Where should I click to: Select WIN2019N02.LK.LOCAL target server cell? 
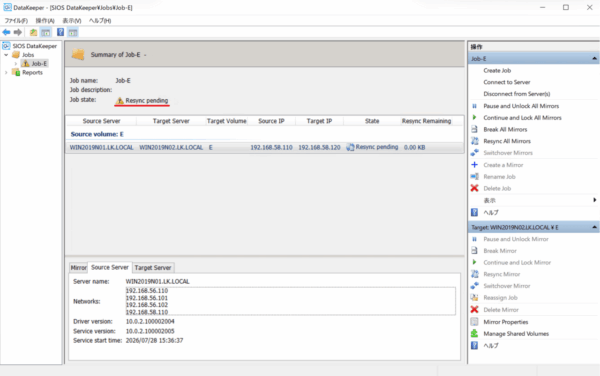click(171, 147)
